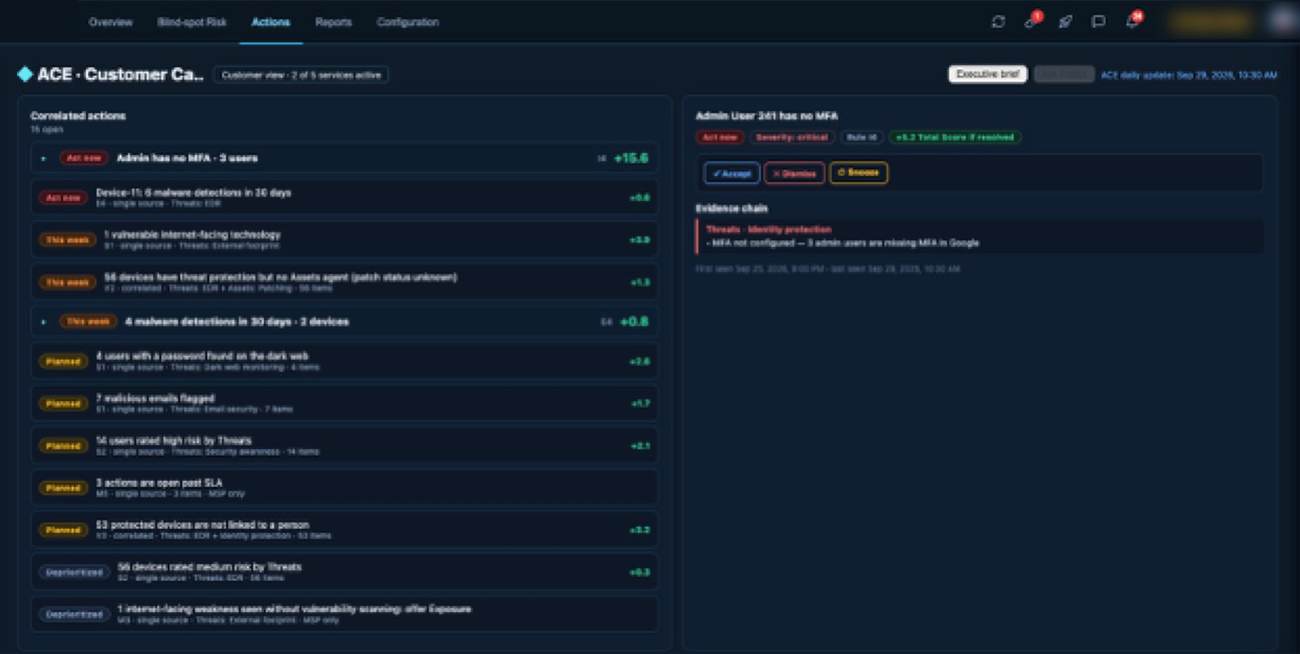1300x654 pixels.
Task: Open '3 actions are open past SLA' row
Action: pos(344,487)
